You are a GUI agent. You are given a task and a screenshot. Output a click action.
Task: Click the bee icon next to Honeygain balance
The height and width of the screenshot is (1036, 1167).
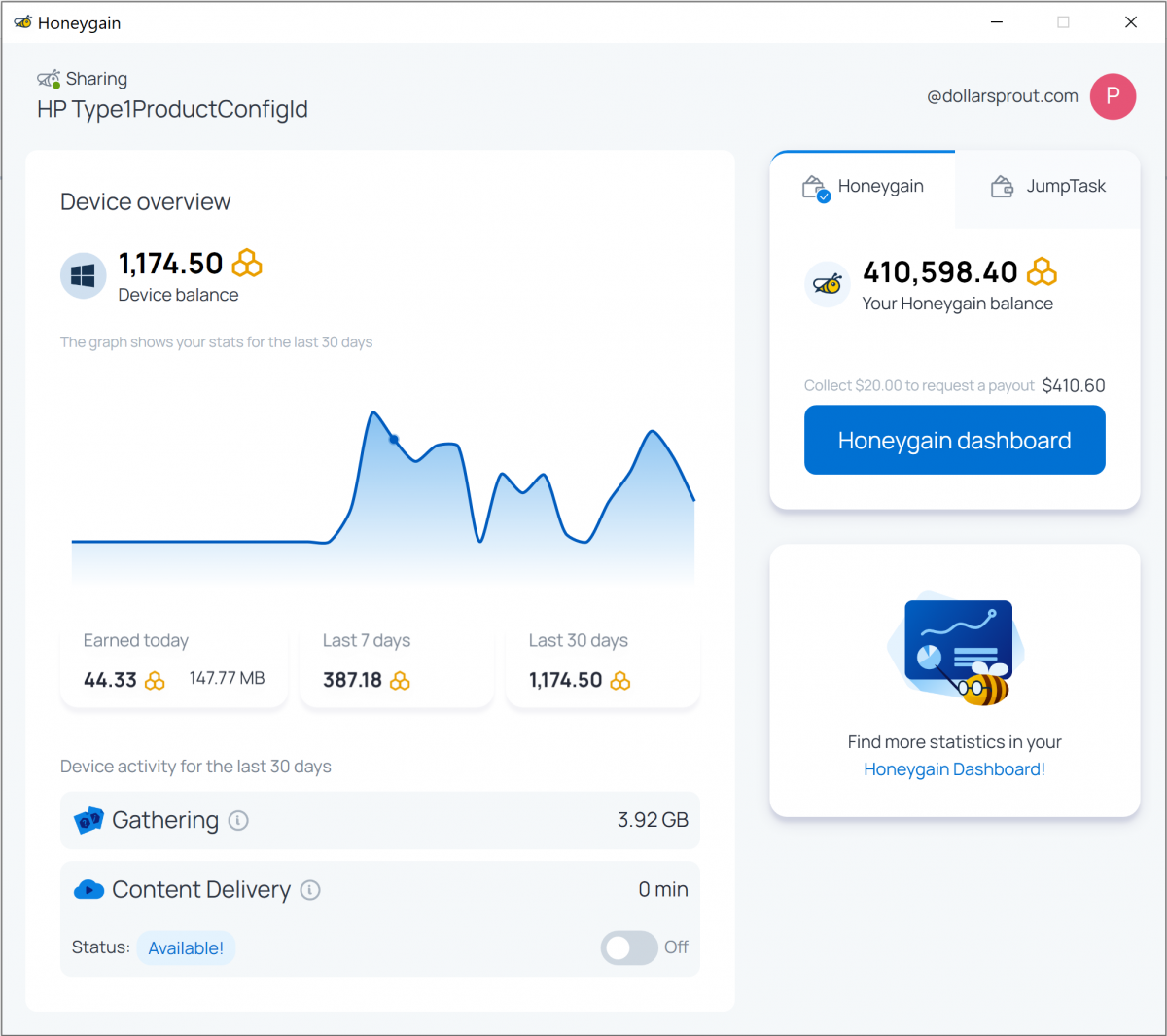pos(828,284)
